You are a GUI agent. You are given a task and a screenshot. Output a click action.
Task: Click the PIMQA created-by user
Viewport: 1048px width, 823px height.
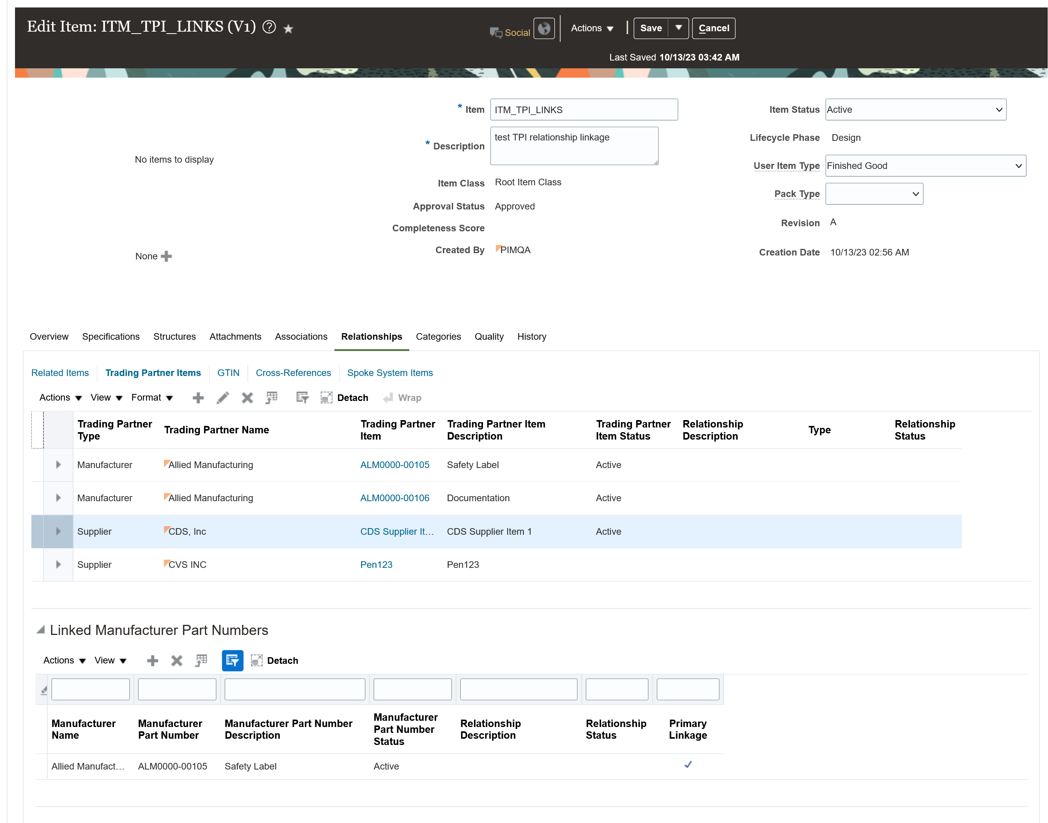point(515,250)
